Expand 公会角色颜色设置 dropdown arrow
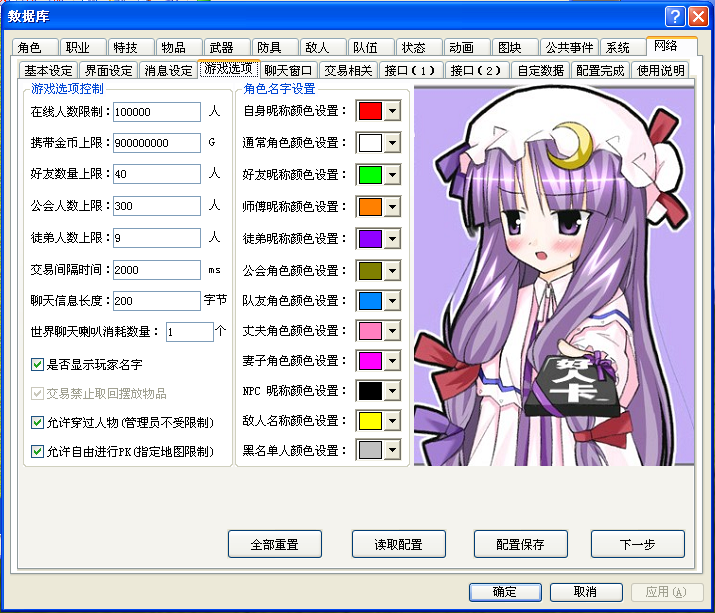 click(392, 270)
